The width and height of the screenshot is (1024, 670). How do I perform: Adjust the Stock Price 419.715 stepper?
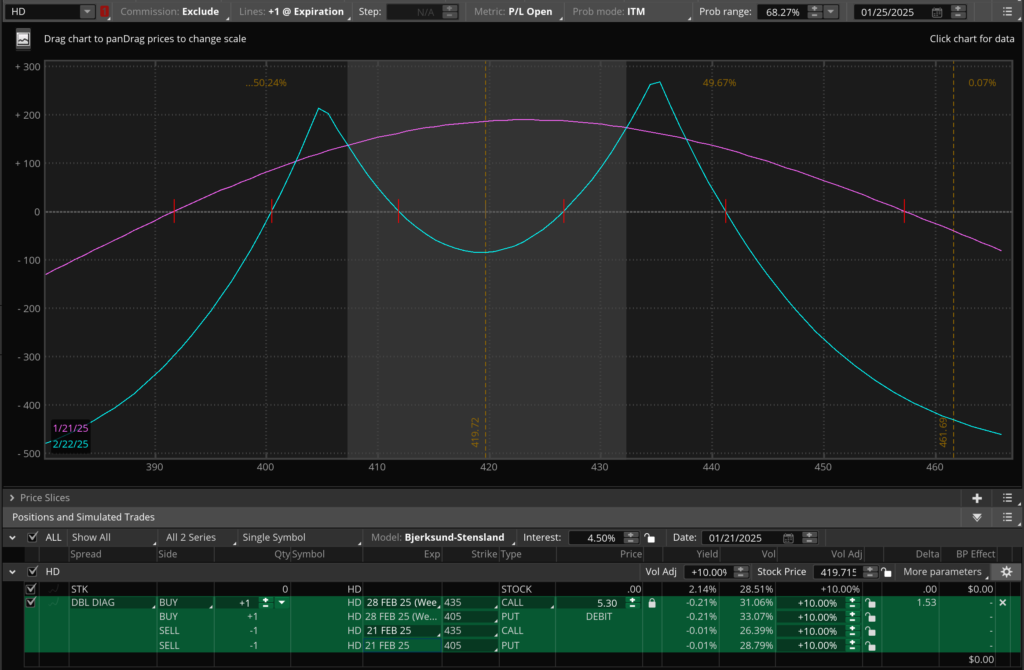click(x=869, y=572)
